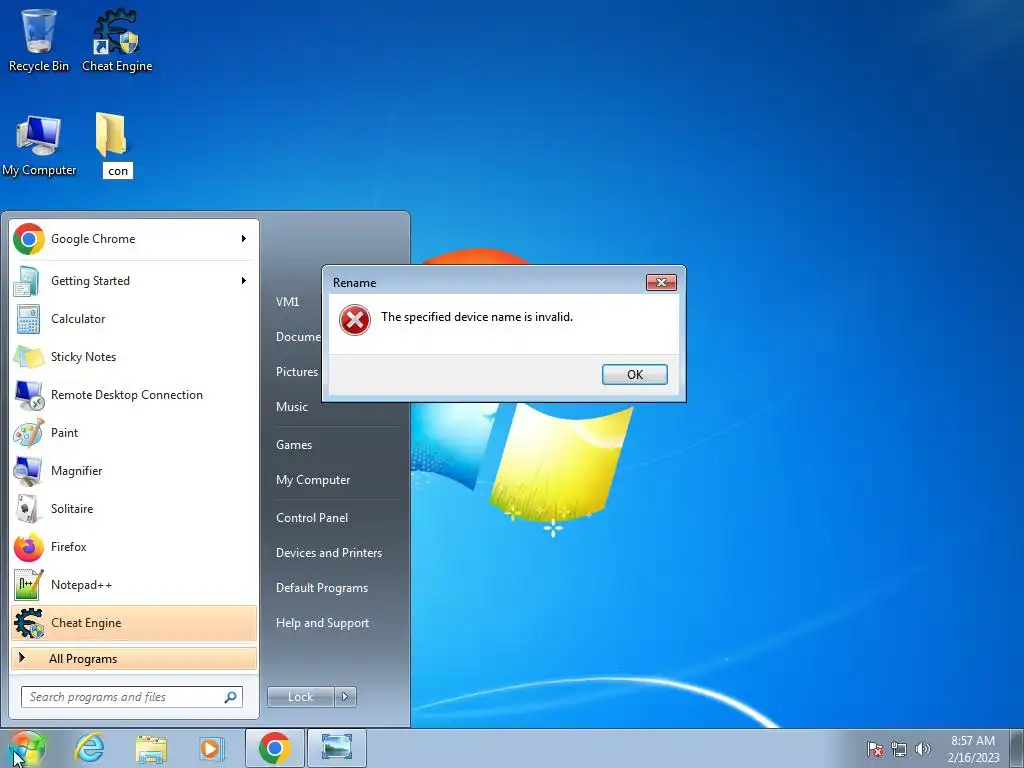Click the search magnifier icon in Start menu
This screenshot has height=768, width=1024.
pos(230,697)
